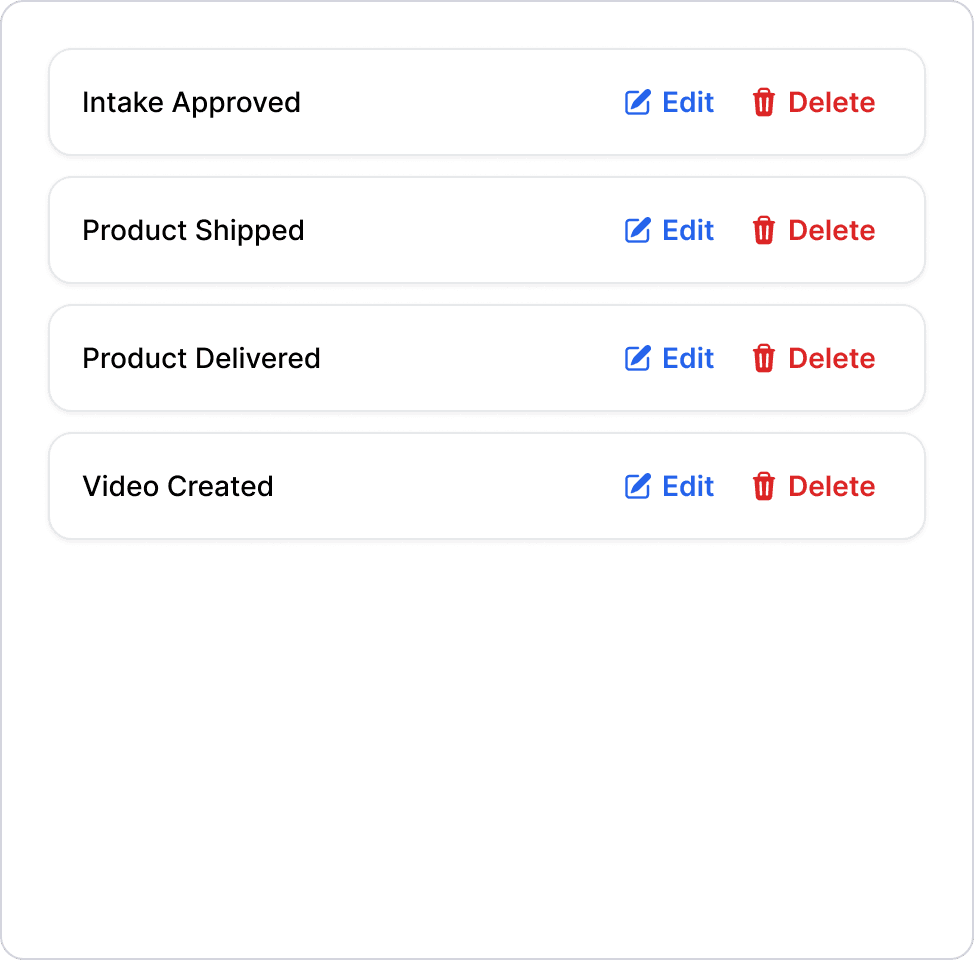Select the Intake Approved label
This screenshot has width=974, height=960.
pos(191,102)
